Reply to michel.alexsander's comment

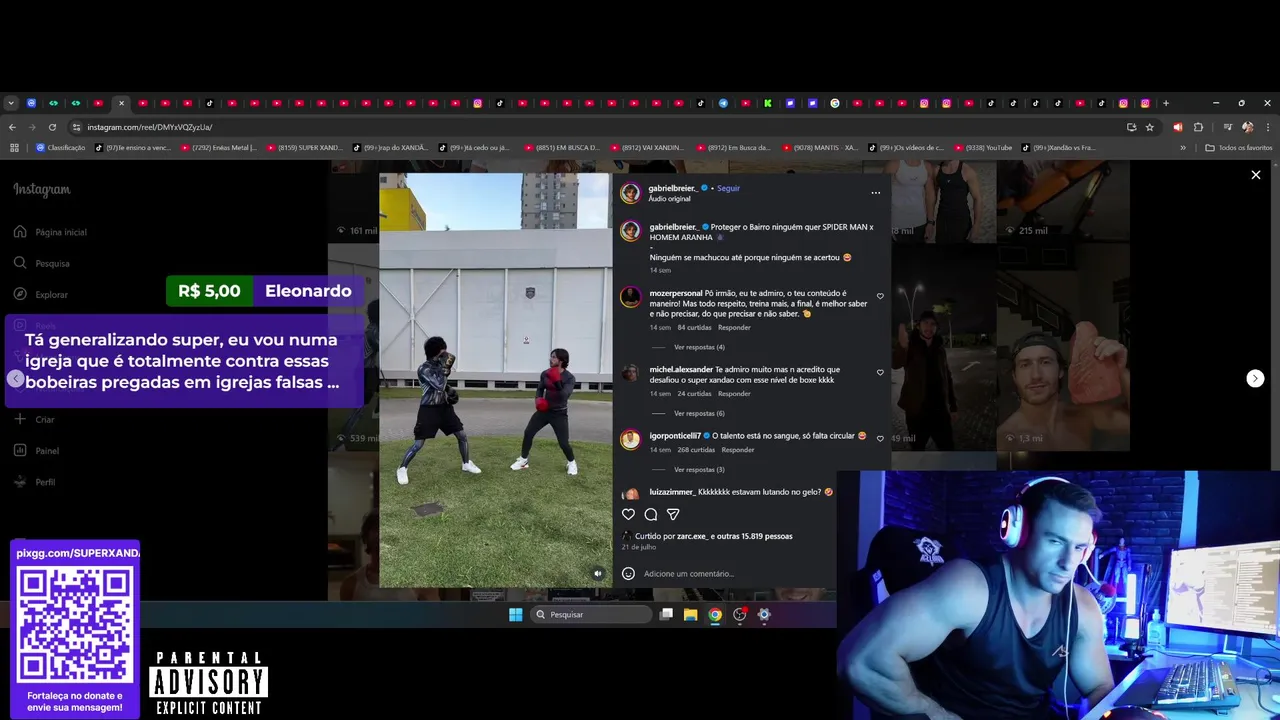734,393
